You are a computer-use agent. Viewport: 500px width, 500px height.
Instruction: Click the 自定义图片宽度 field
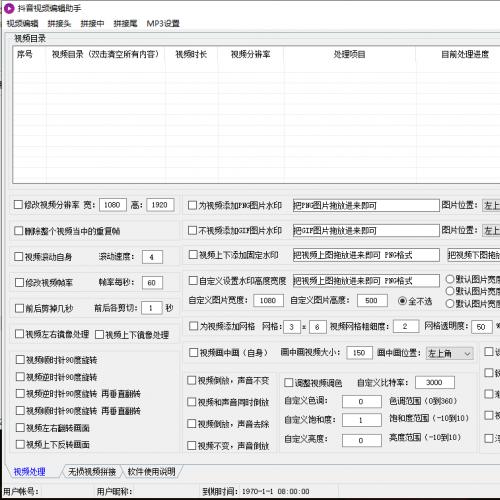pyautogui.click(x=268, y=300)
